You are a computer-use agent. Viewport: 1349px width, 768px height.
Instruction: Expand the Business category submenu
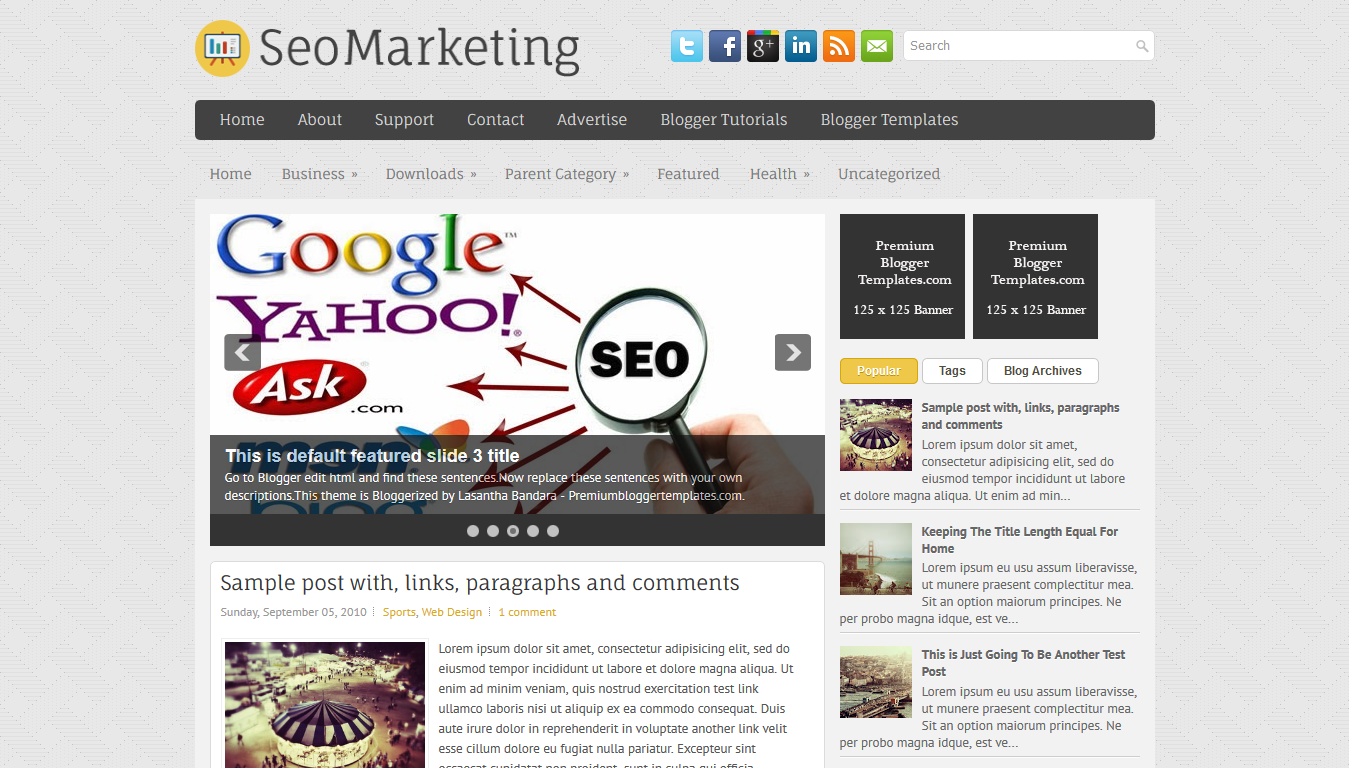tap(319, 174)
